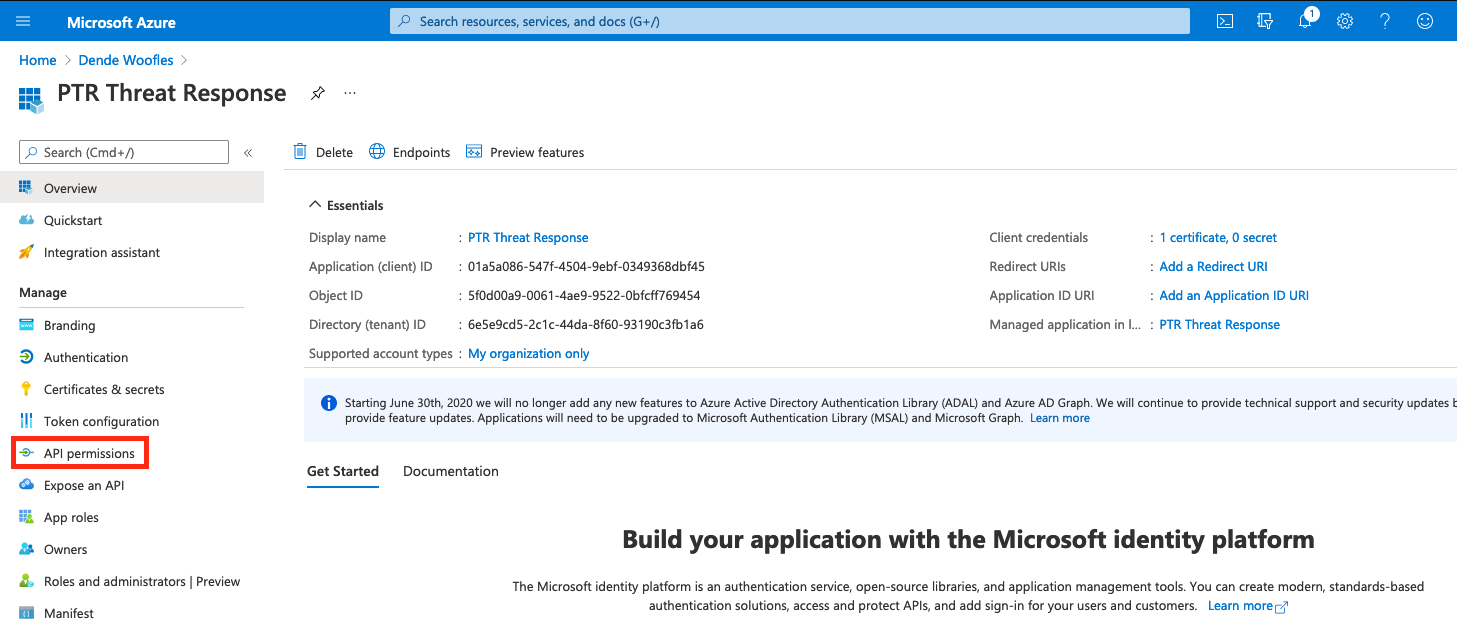
Task: Open portal settings gear icon
Action: 1345,21
